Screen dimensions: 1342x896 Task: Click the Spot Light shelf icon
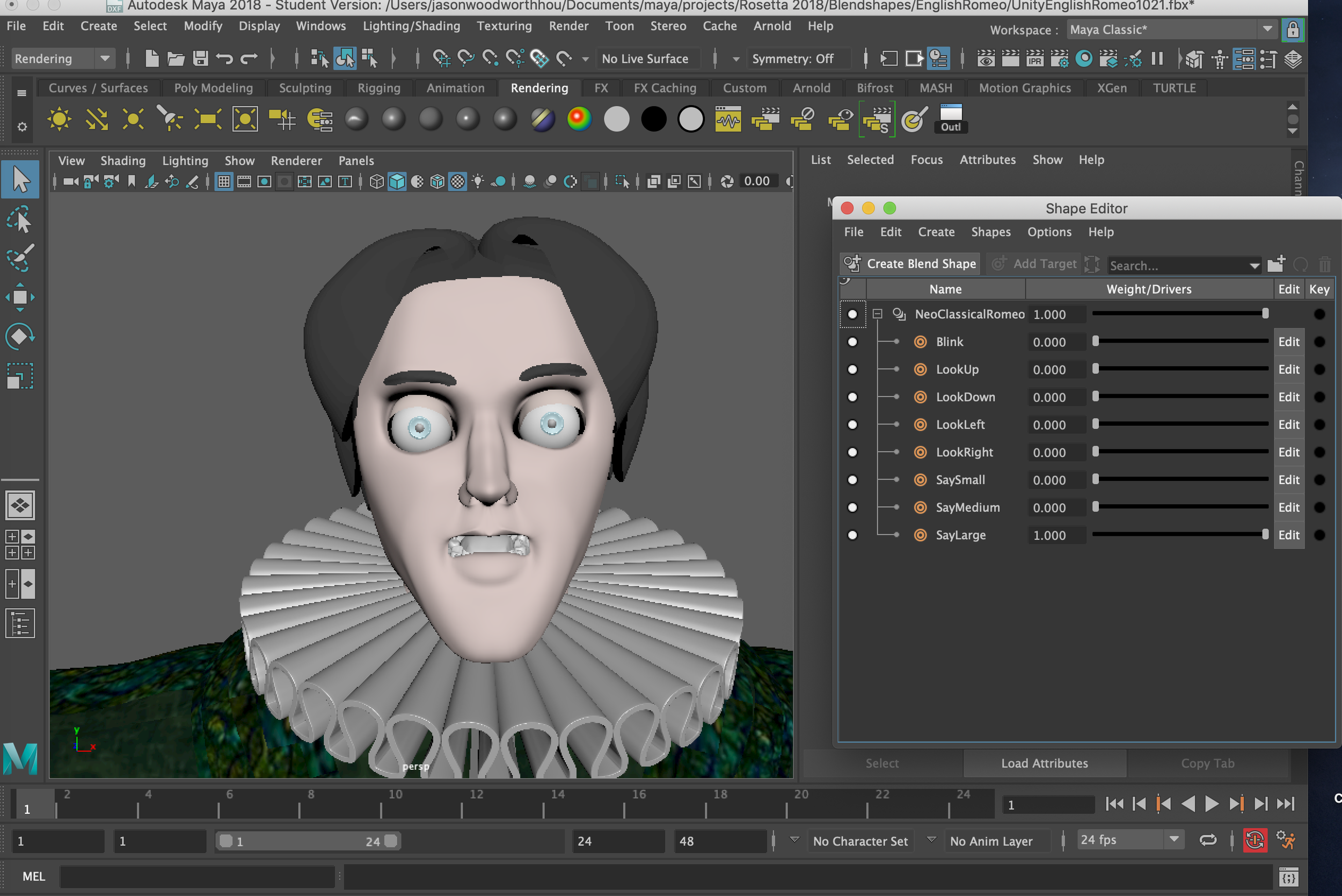170,119
